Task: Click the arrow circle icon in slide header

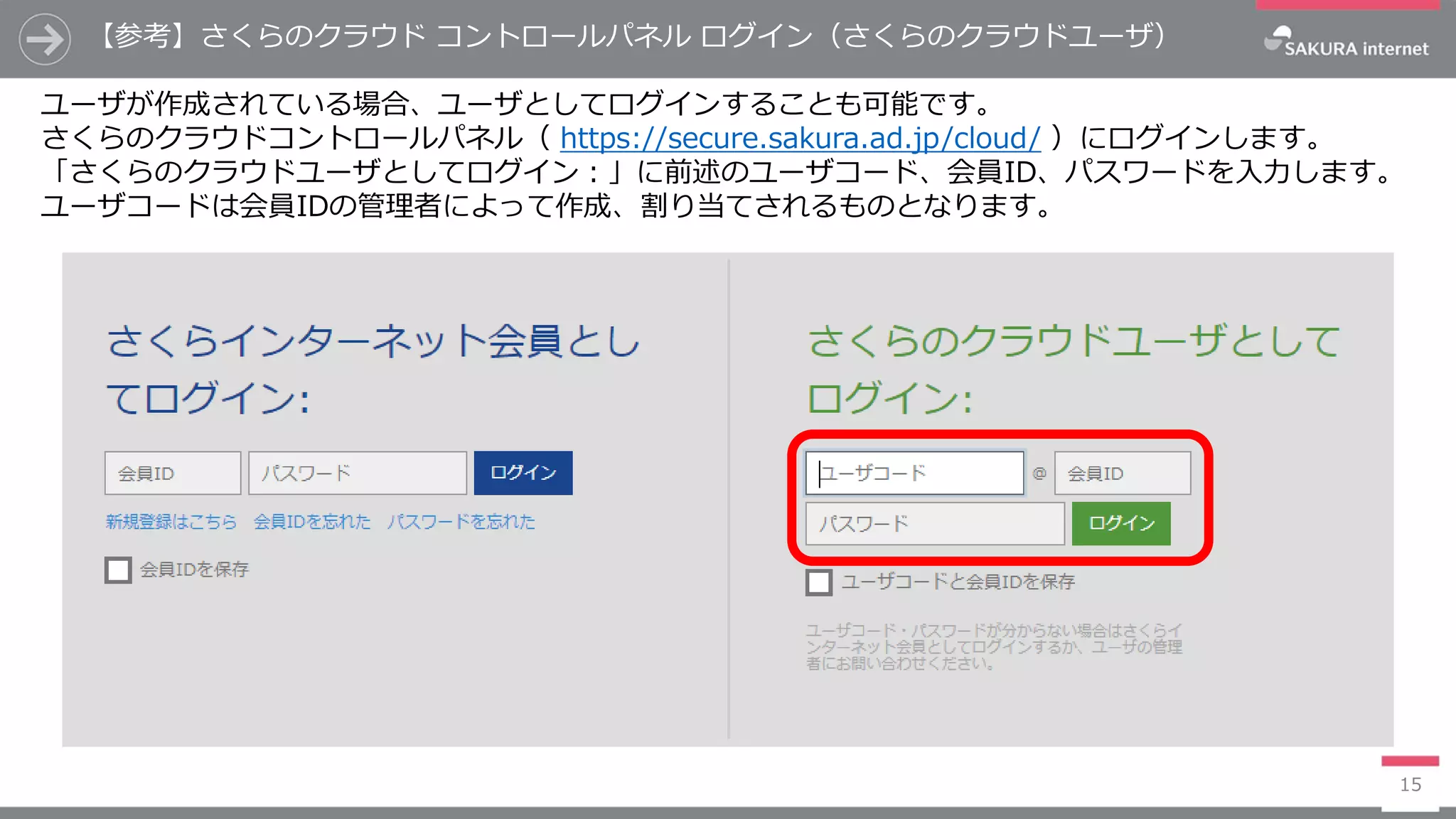Action: coord(45,39)
